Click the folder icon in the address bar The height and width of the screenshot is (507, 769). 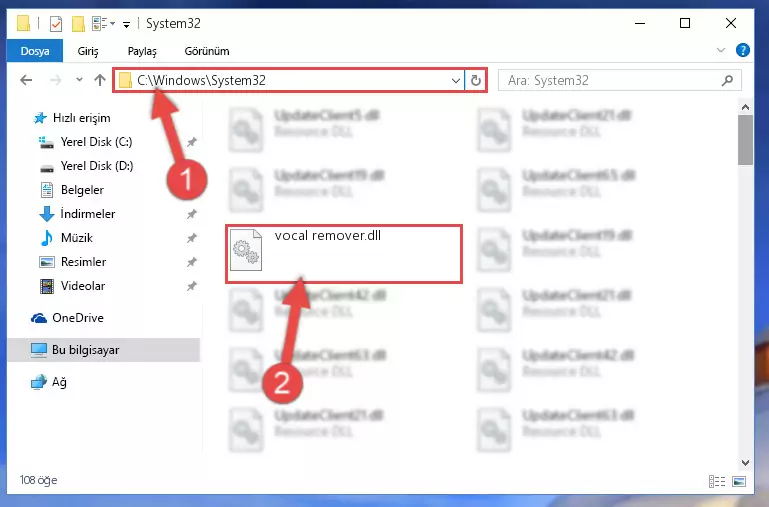pos(126,80)
